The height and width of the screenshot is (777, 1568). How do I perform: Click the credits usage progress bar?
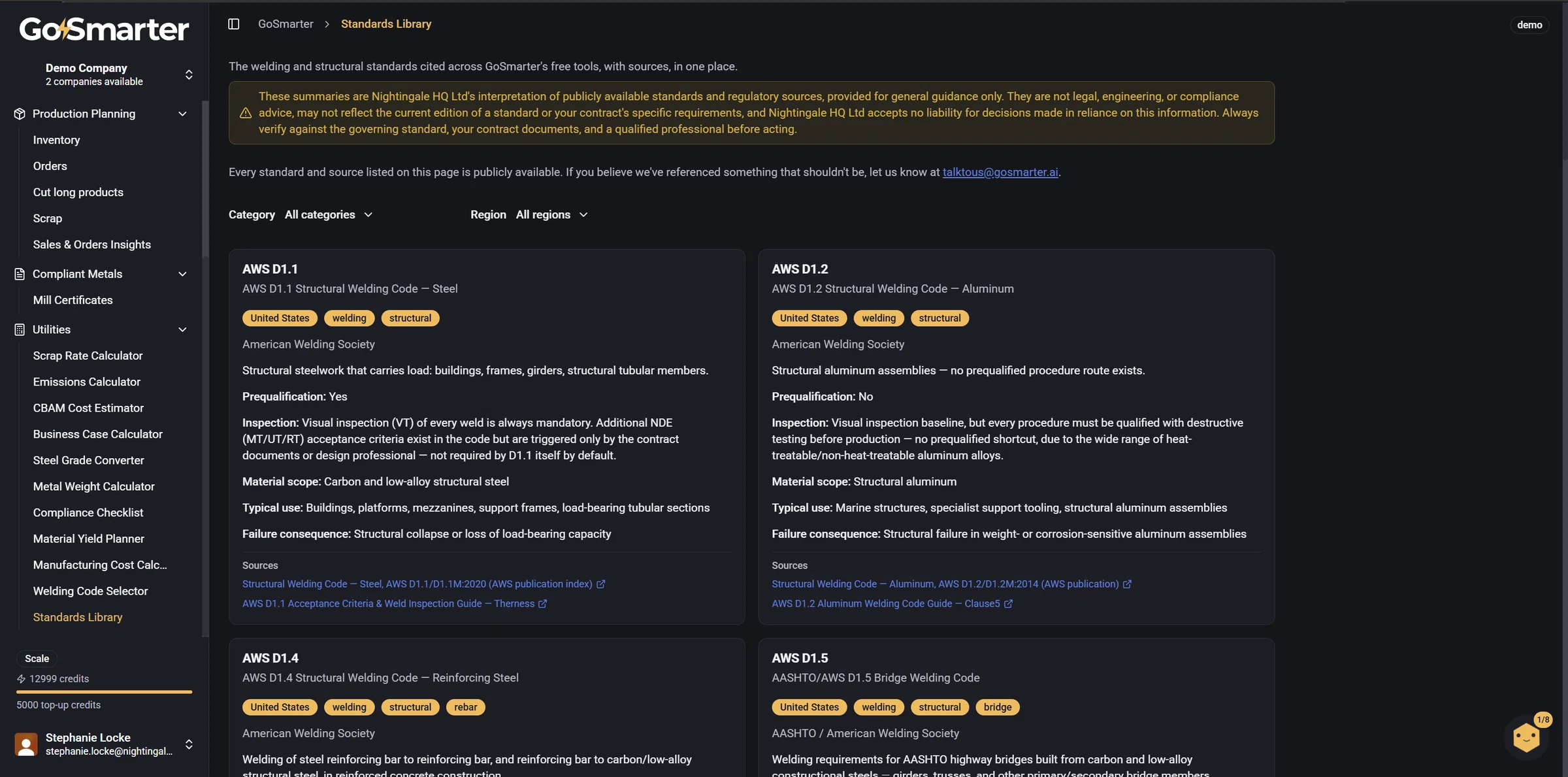click(x=105, y=691)
